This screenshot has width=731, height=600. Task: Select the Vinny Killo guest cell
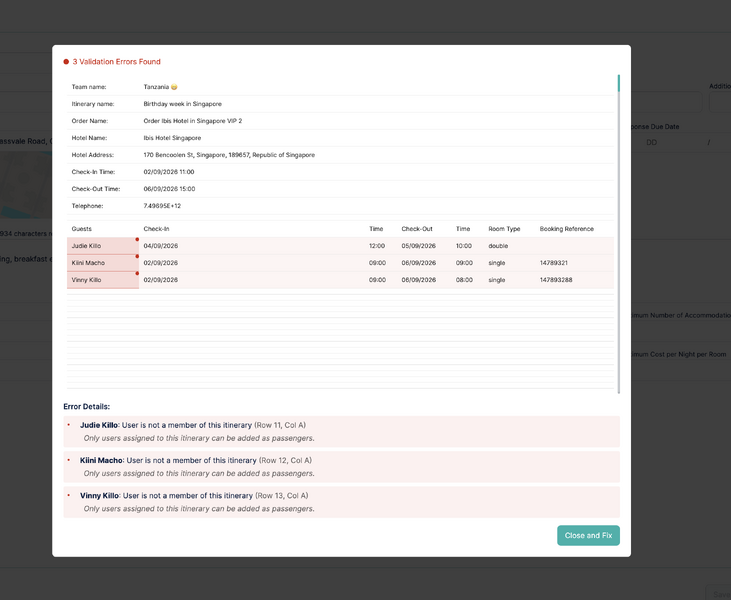tap(103, 280)
